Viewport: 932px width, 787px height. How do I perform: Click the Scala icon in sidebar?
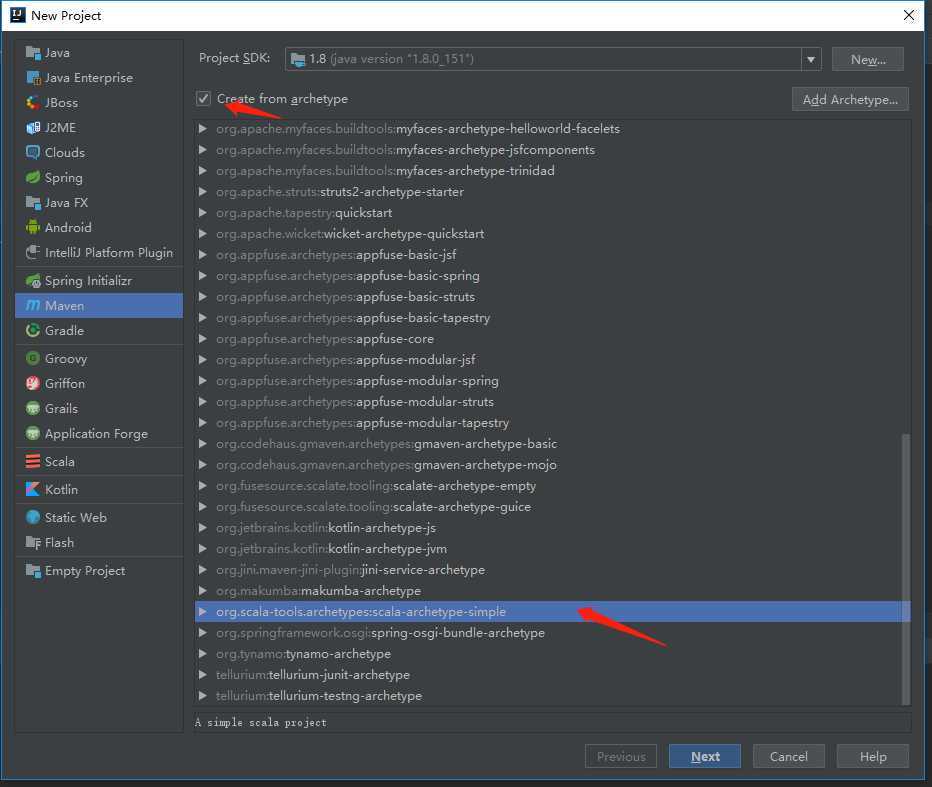click(33, 461)
